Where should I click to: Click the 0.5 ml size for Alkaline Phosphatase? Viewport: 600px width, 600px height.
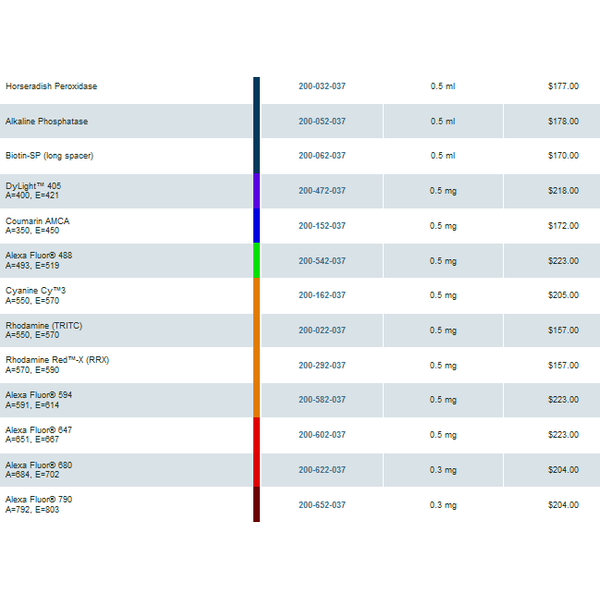(443, 121)
